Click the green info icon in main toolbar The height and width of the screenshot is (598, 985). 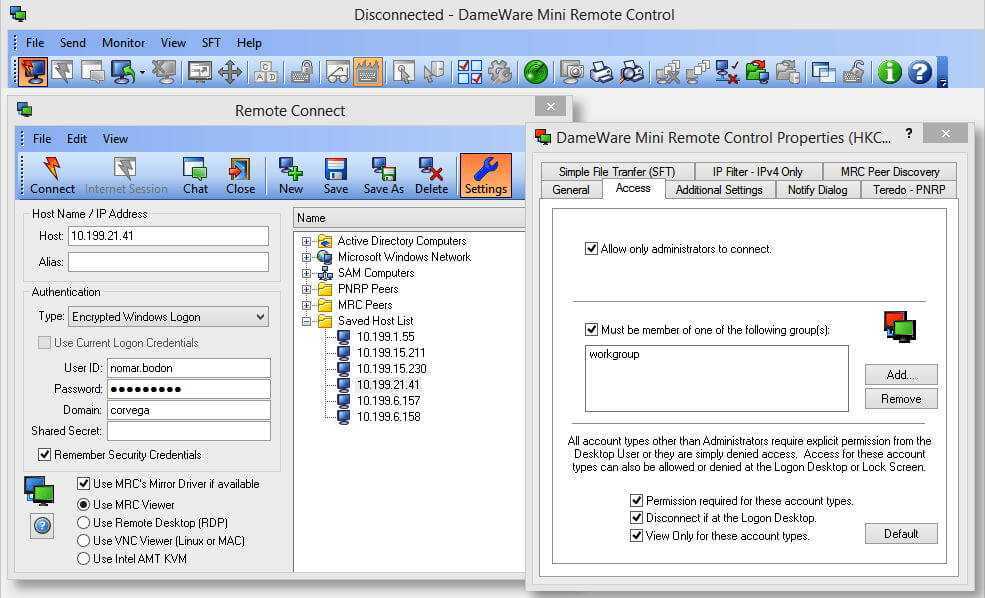pyautogui.click(x=889, y=72)
